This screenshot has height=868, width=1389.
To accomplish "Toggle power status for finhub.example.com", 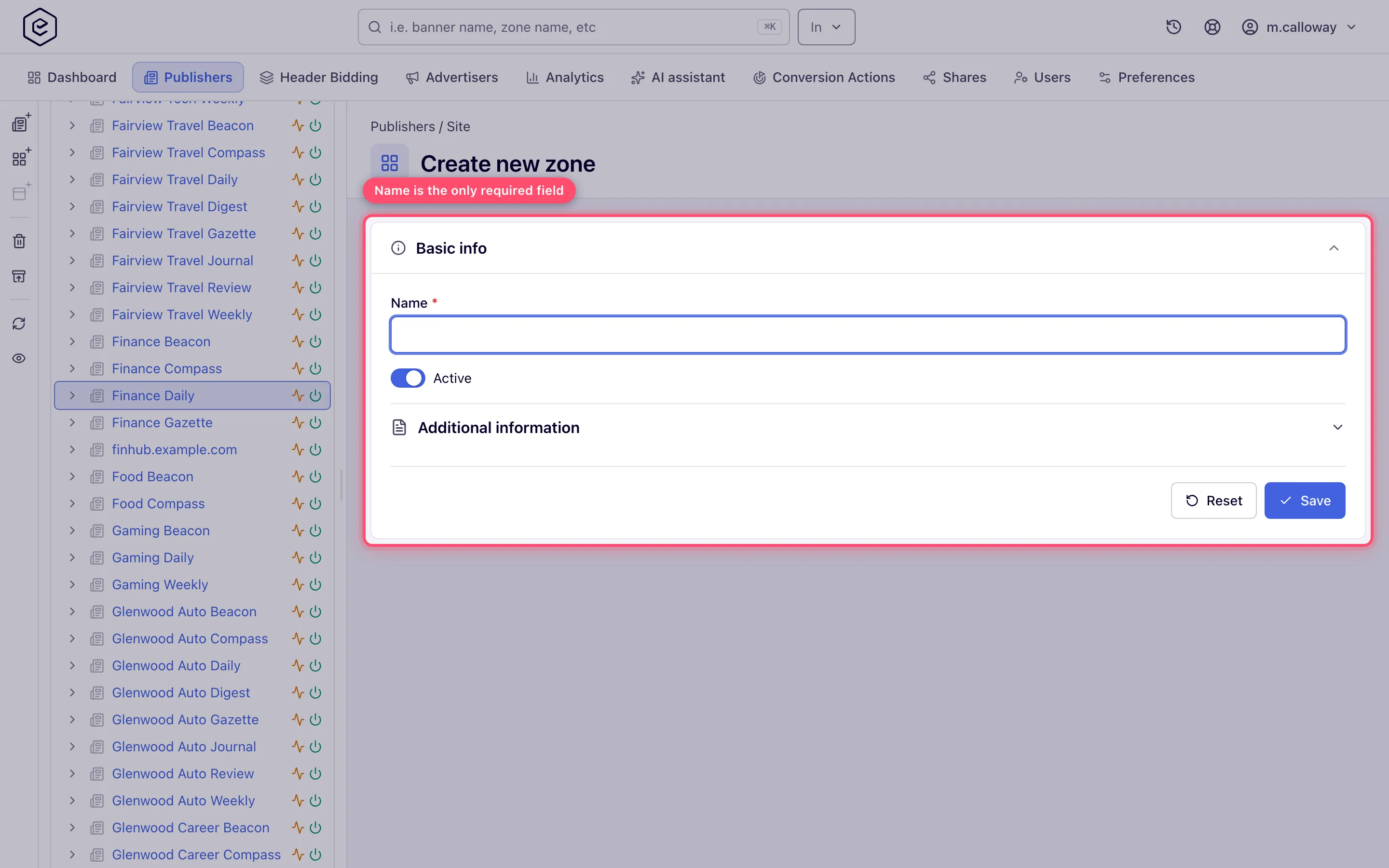I will click(316, 449).
